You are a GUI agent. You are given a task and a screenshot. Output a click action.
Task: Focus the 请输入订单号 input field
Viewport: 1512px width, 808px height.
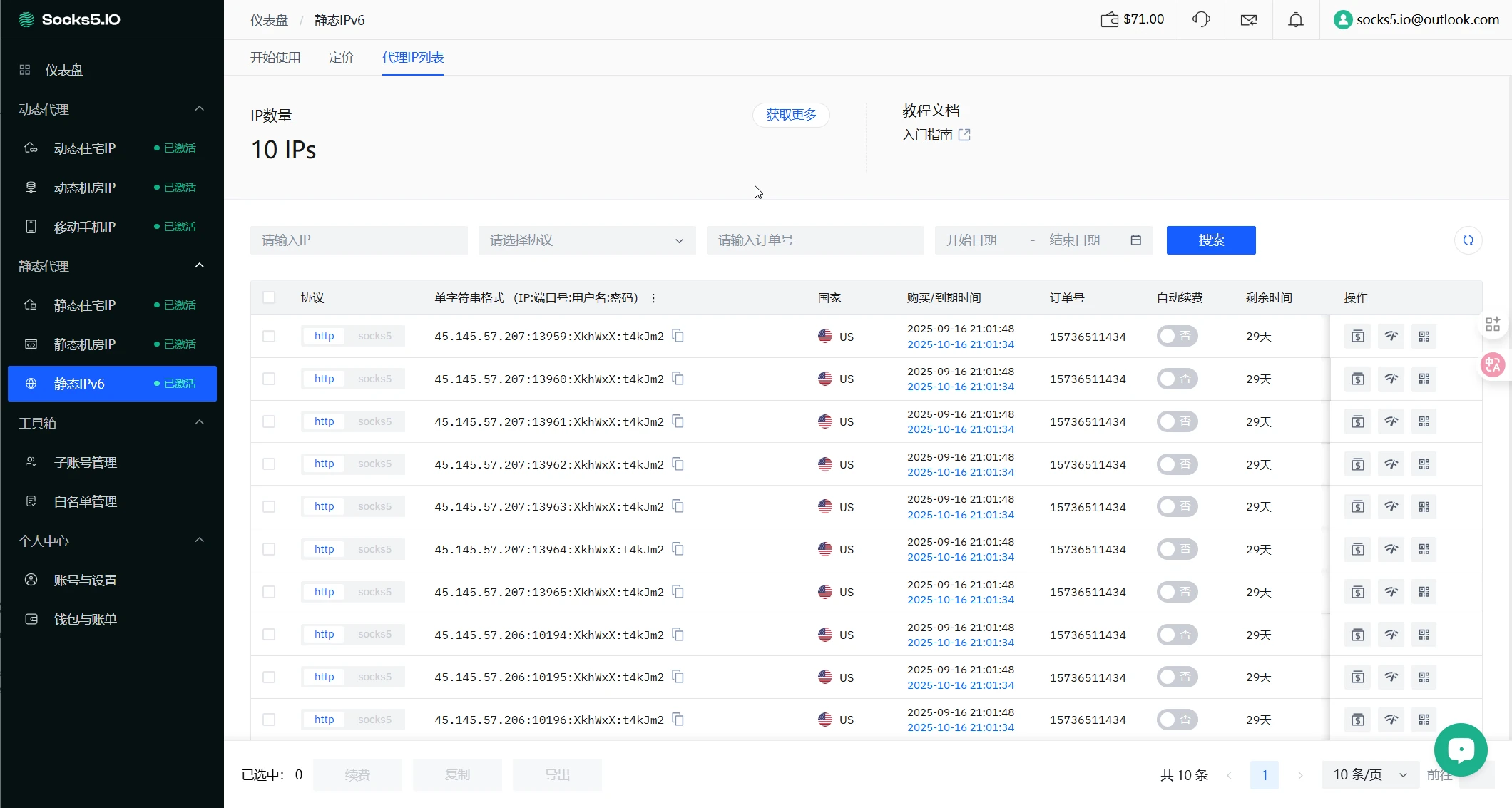point(815,240)
